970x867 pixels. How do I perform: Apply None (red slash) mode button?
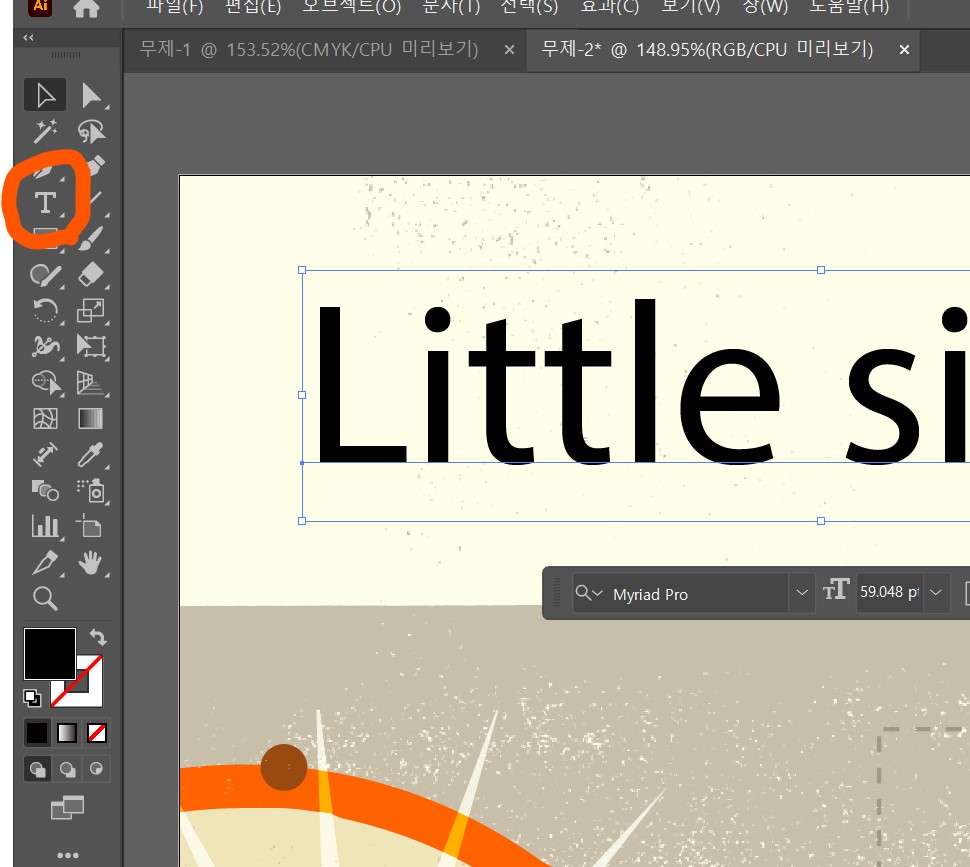[x=97, y=733]
